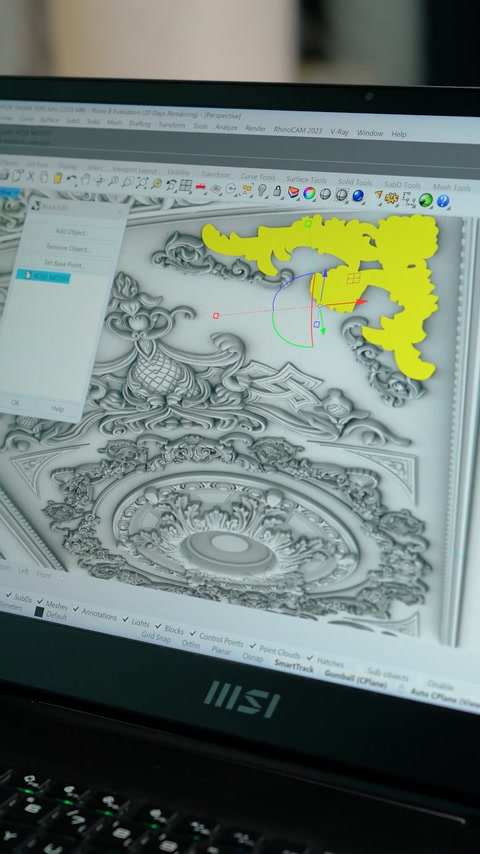Select the highlighted ROSE MOTIF block entry

tap(43, 276)
